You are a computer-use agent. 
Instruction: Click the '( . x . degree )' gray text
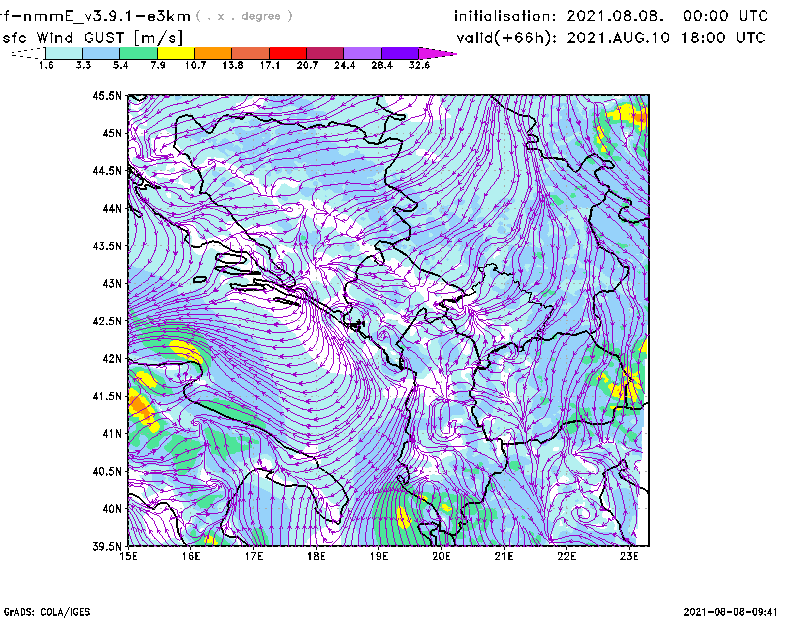pos(244,16)
